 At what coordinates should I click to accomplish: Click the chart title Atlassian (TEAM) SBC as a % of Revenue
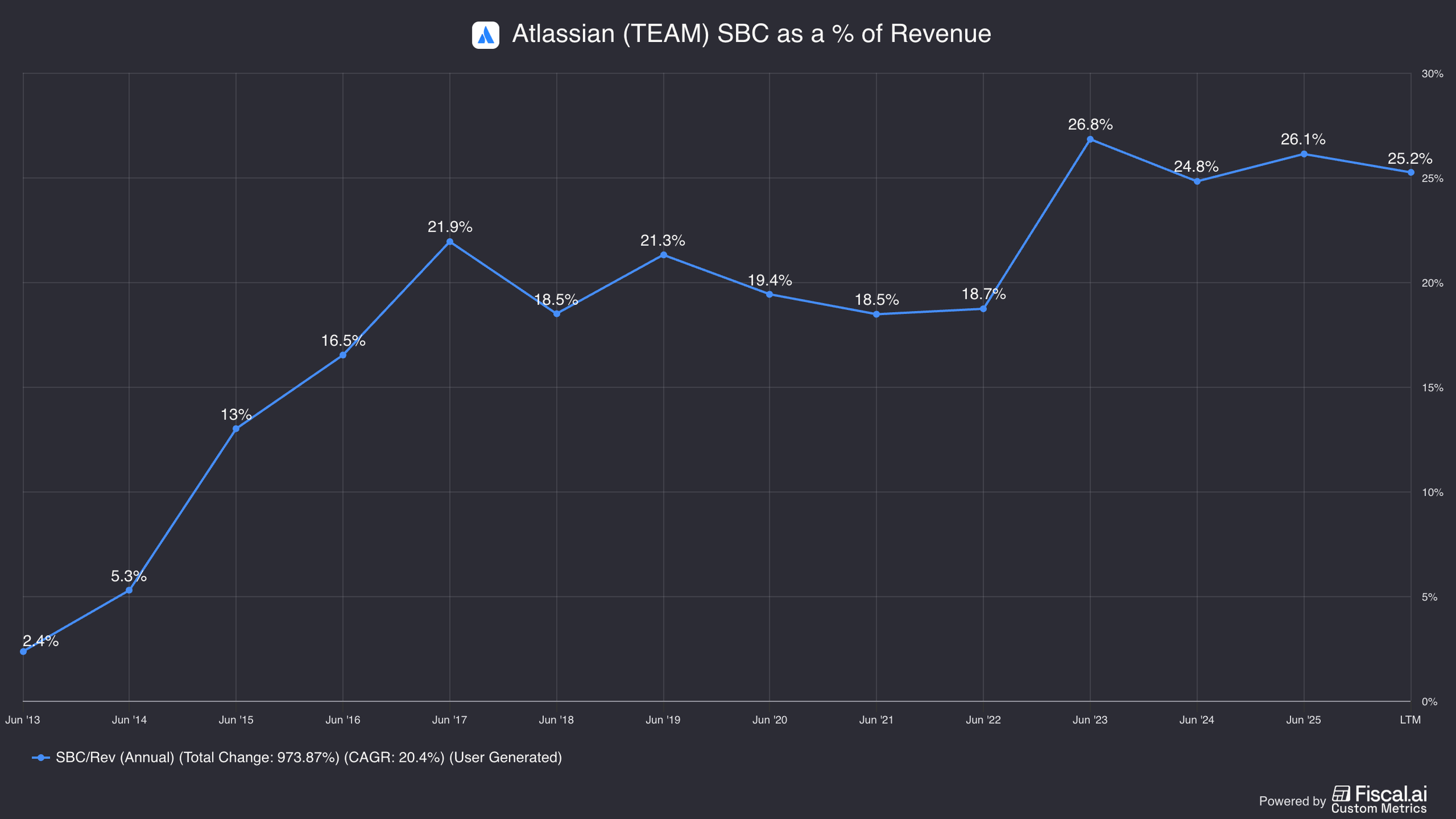tap(751, 34)
